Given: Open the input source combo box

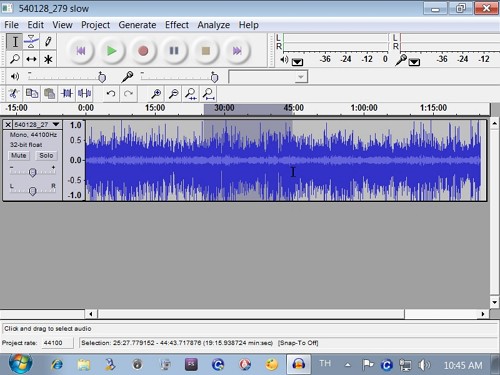Looking at the screenshot, I should 268,77.
